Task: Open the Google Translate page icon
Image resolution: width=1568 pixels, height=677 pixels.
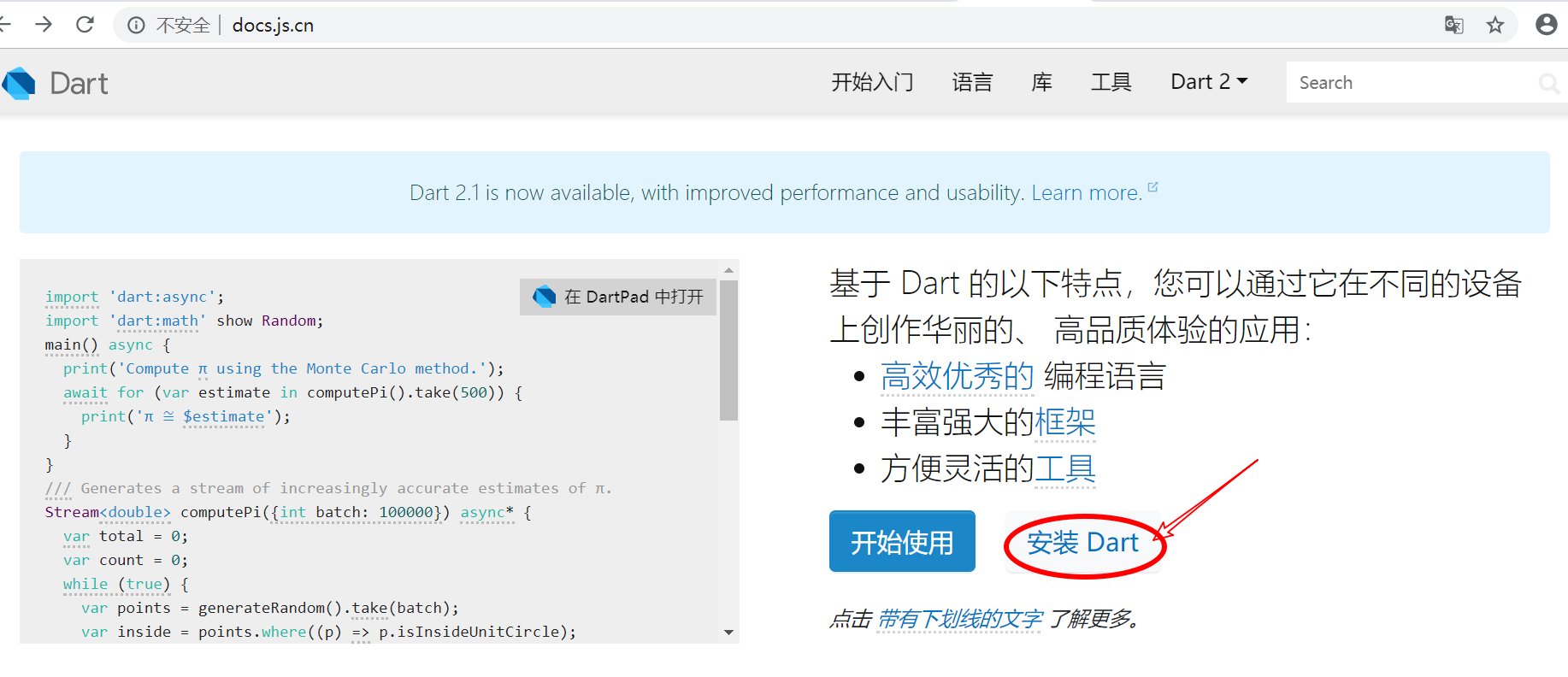Action: [1453, 25]
